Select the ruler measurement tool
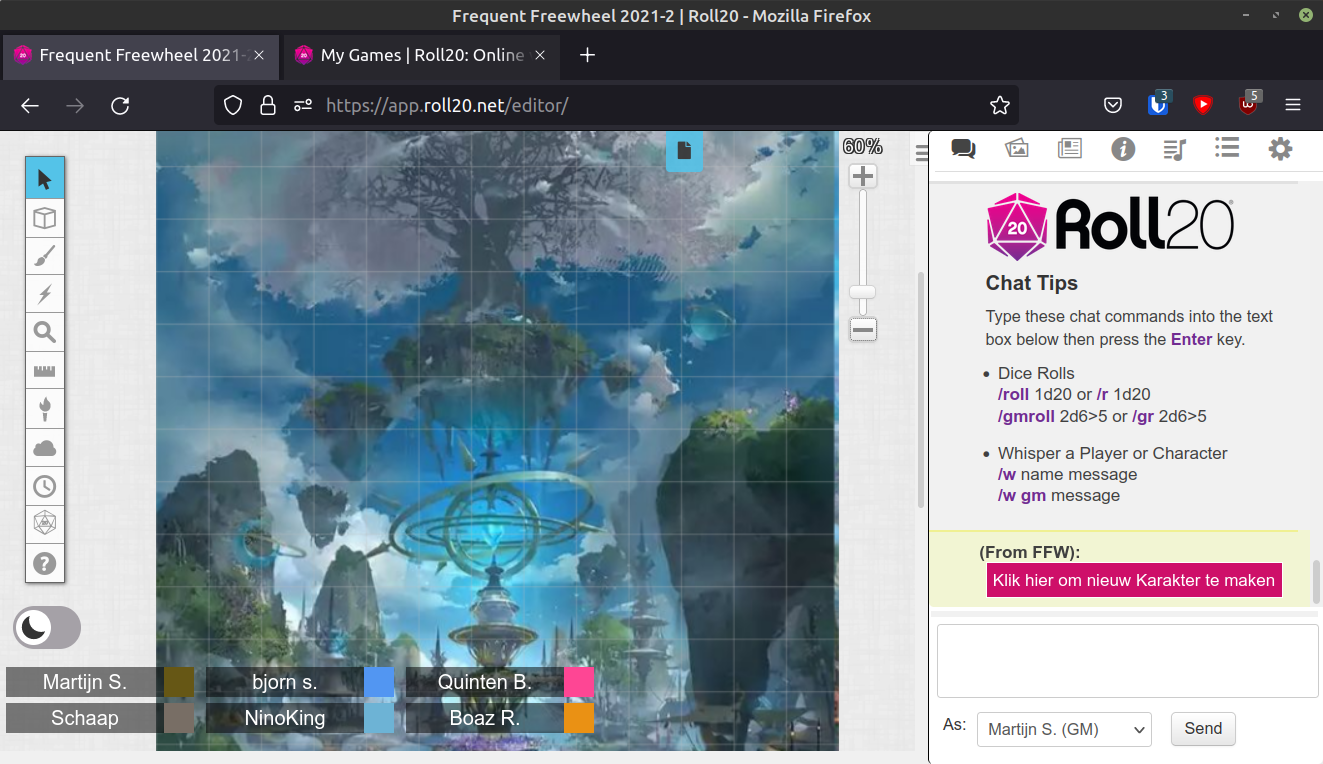1323x764 pixels. pos(45,370)
